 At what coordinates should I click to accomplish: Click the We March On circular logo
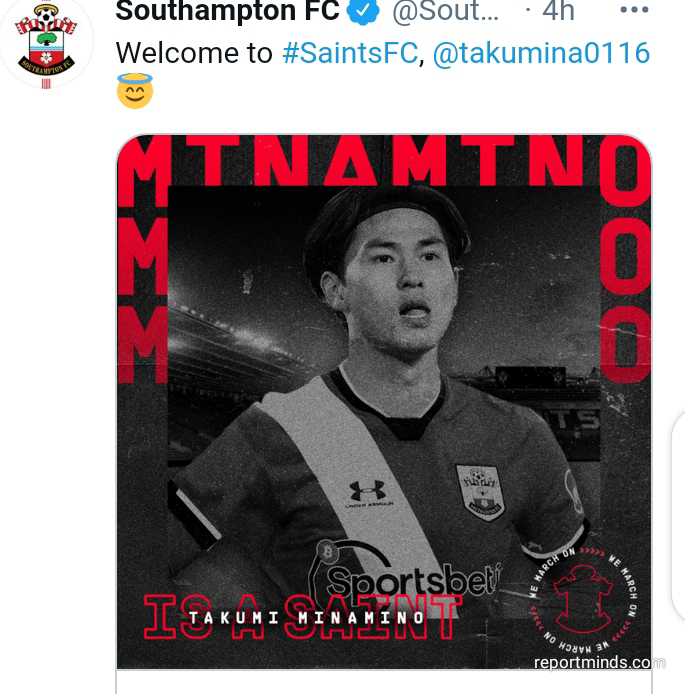(x=584, y=599)
